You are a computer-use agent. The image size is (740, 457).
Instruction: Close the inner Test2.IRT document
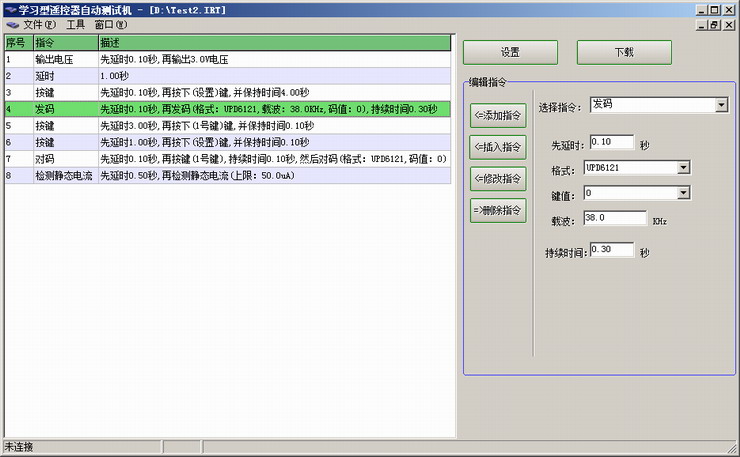coord(728,25)
